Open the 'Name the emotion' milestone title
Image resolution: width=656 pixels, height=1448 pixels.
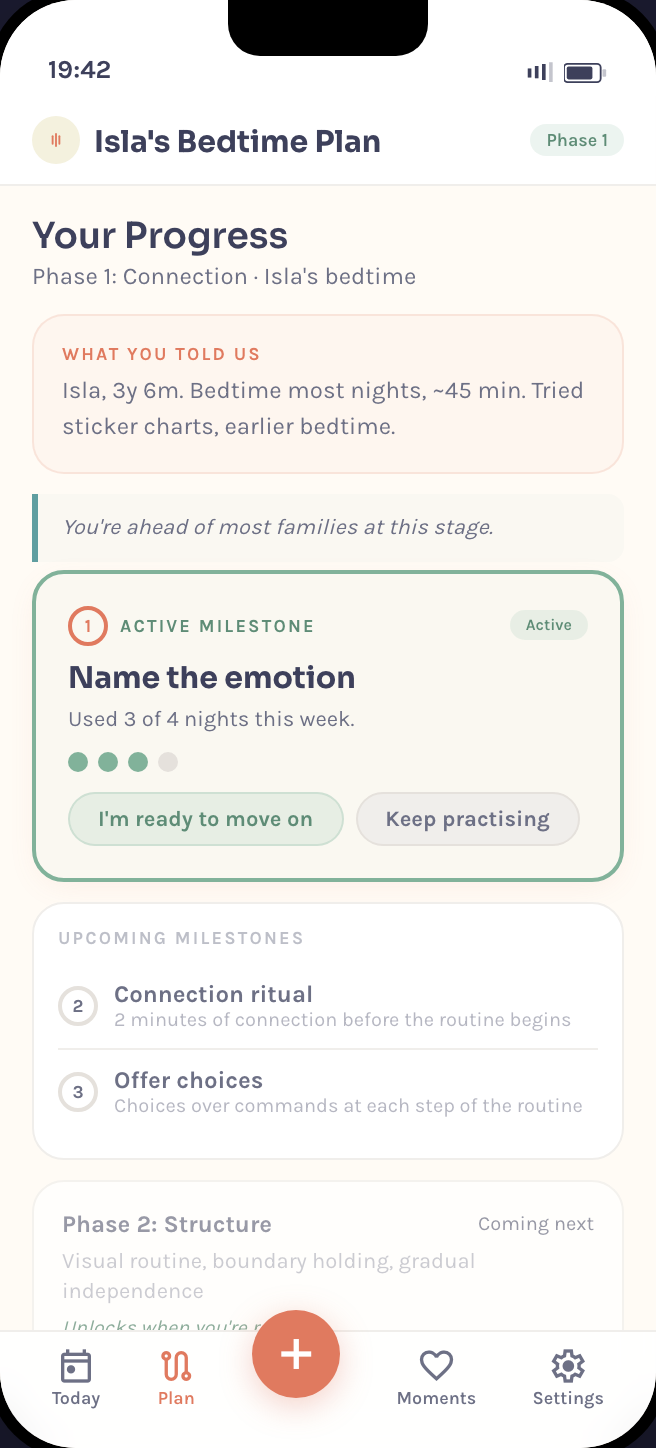point(211,677)
